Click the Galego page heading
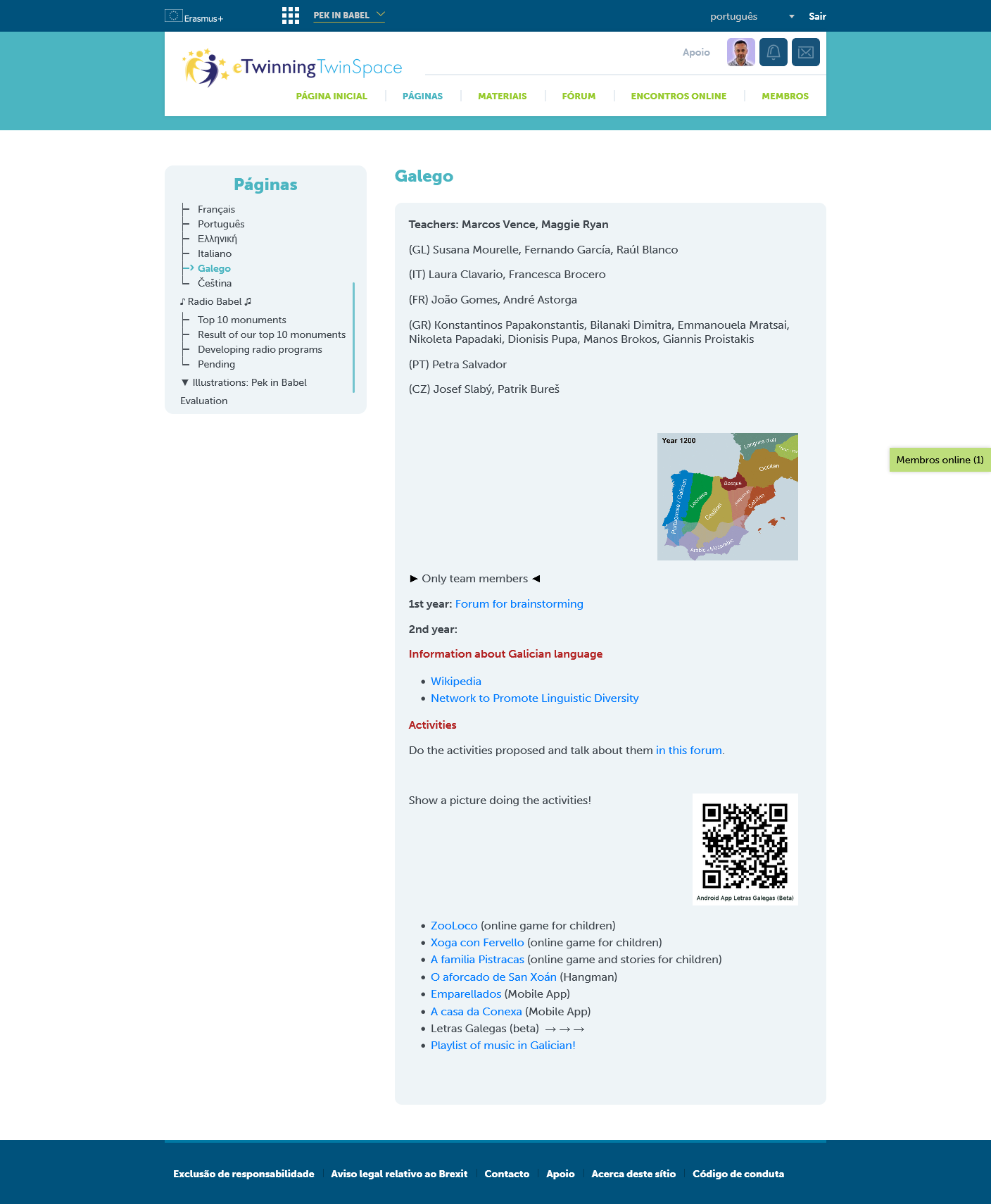 click(x=424, y=176)
